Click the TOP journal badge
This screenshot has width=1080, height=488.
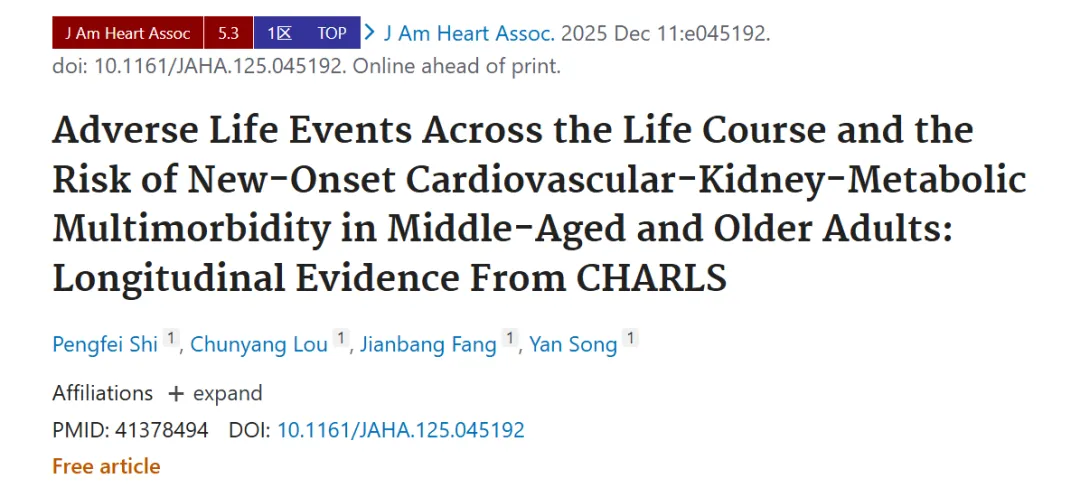click(333, 33)
